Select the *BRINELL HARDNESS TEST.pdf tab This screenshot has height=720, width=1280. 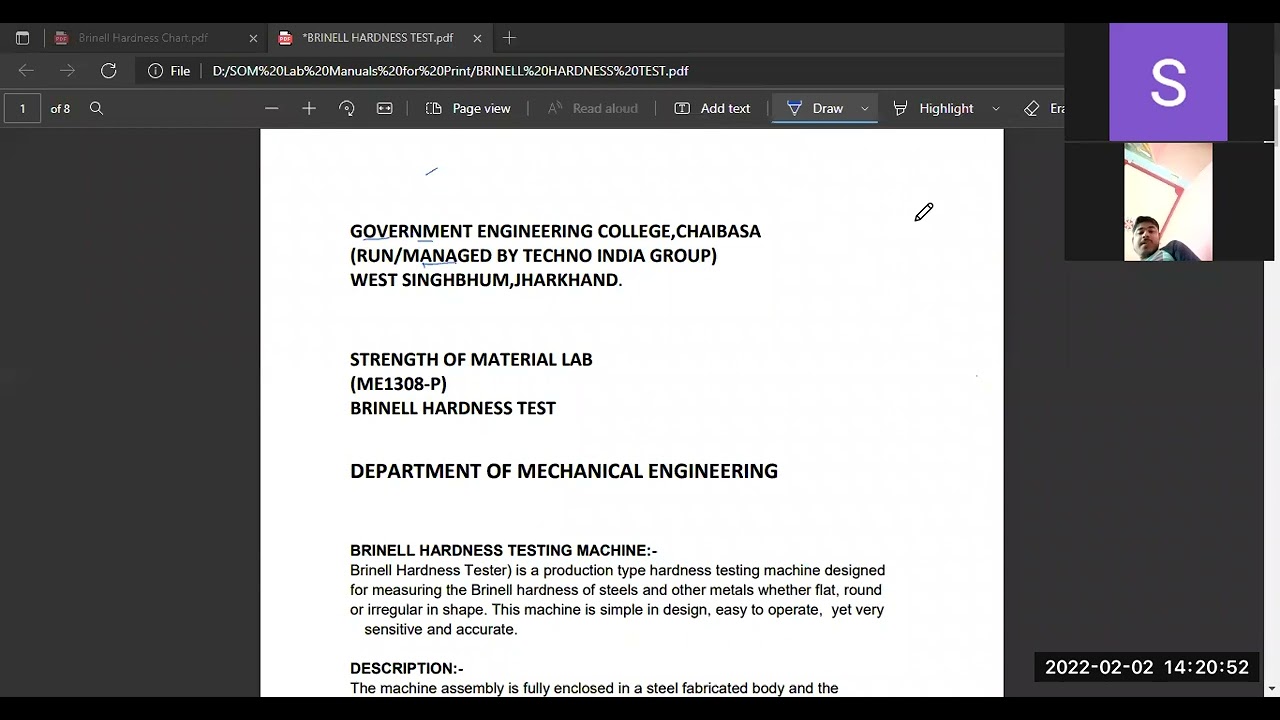point(378,38)
